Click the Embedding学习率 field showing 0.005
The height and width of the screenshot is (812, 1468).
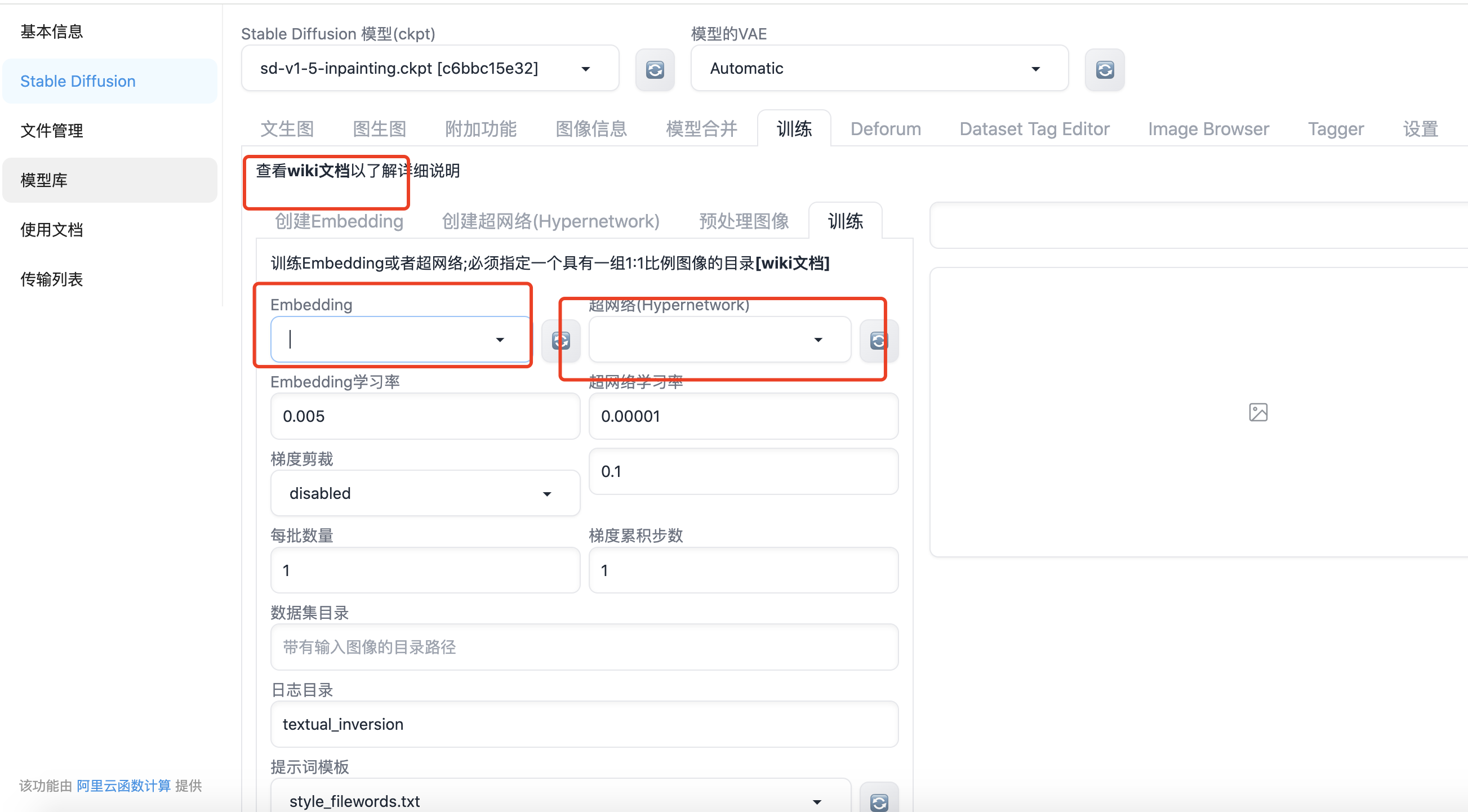(425, 416)
